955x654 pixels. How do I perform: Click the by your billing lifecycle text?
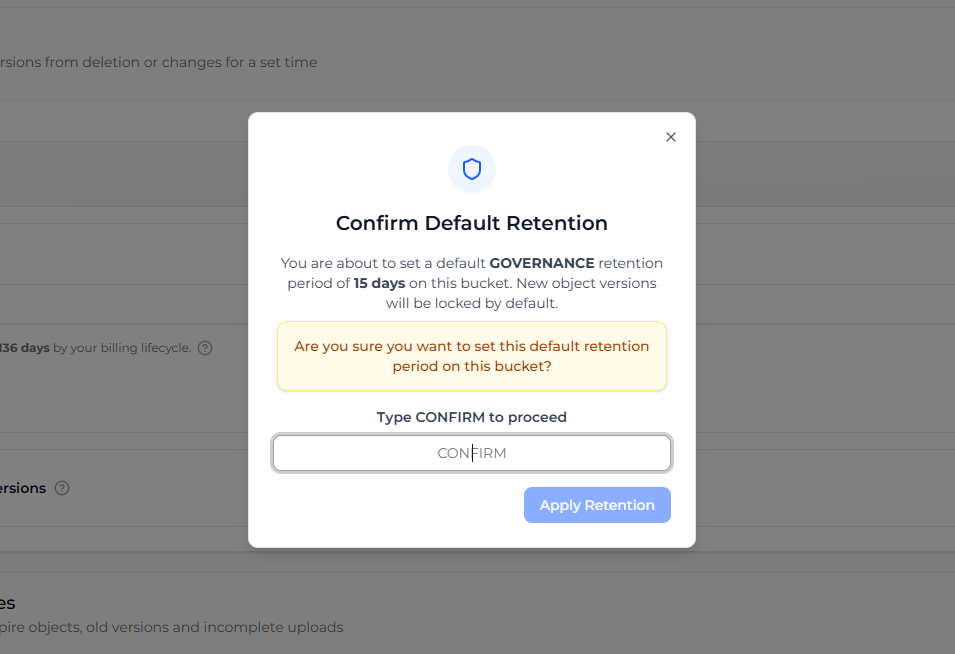tap(122, 348)
